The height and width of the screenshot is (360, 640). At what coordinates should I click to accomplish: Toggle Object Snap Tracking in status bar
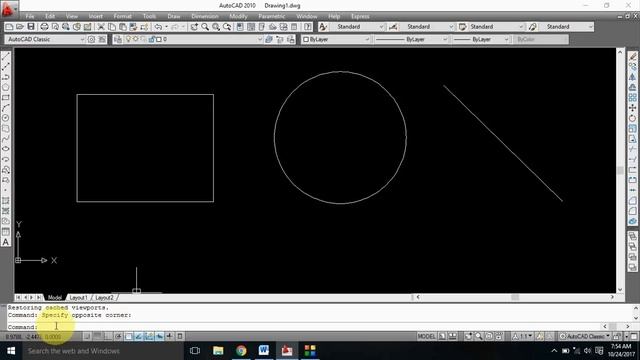coord(139,336)
